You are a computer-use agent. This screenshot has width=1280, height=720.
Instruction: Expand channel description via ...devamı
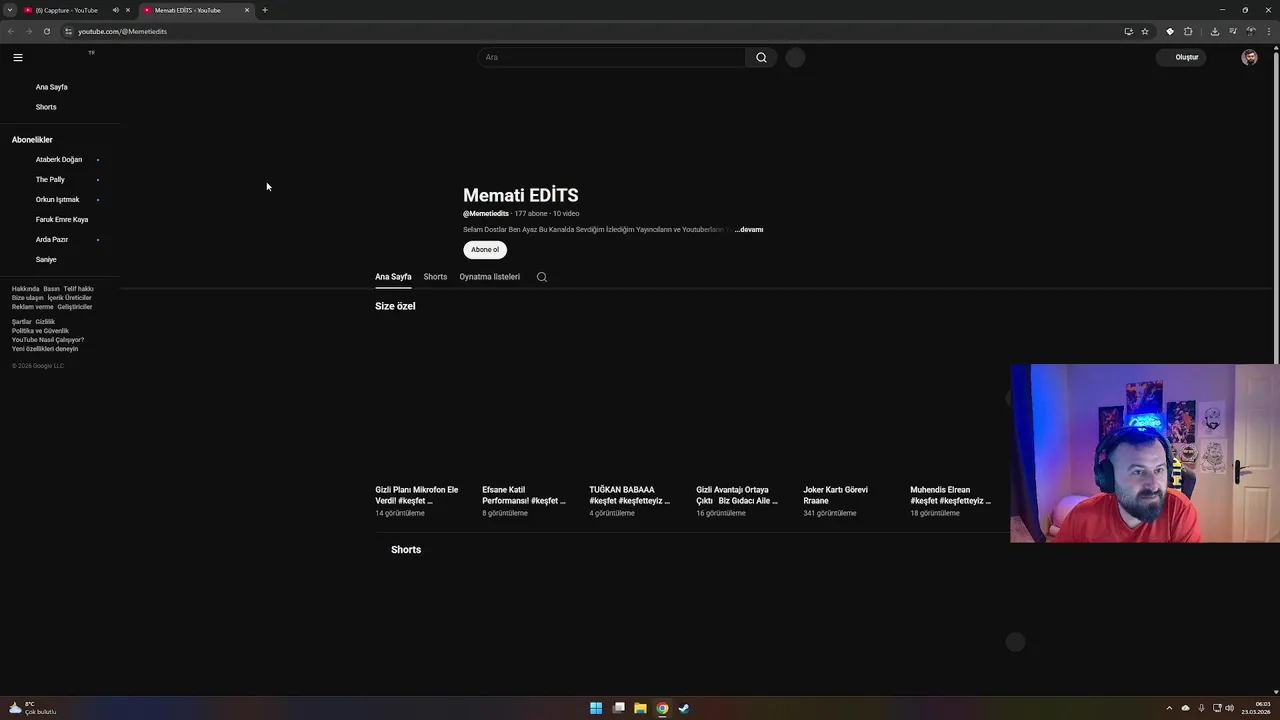[x=749, y=230]
